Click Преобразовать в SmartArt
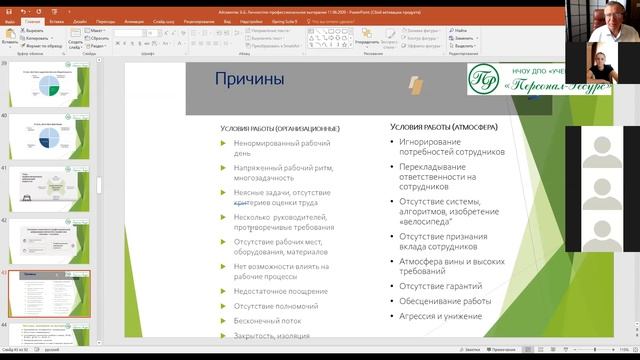This screenshot has height=360, width=640. (273, 46)
